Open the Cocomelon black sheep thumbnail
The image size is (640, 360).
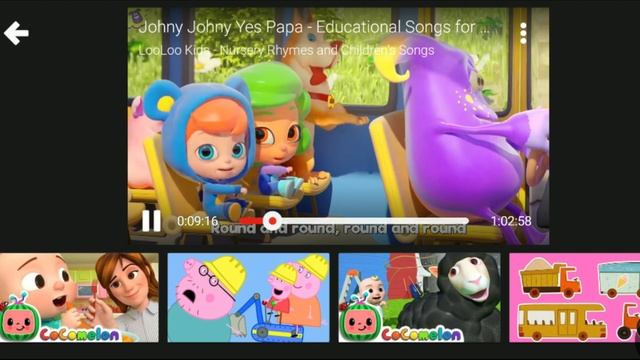pyautogui.click(x=419, y=298)
